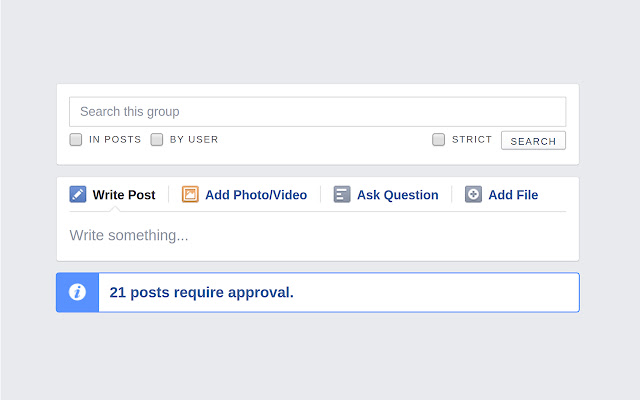Click the orange photo icon for Add Photo/Video
Image resolution: width=640 pixels, height=400 pixels.
click(x=190, y=194)
